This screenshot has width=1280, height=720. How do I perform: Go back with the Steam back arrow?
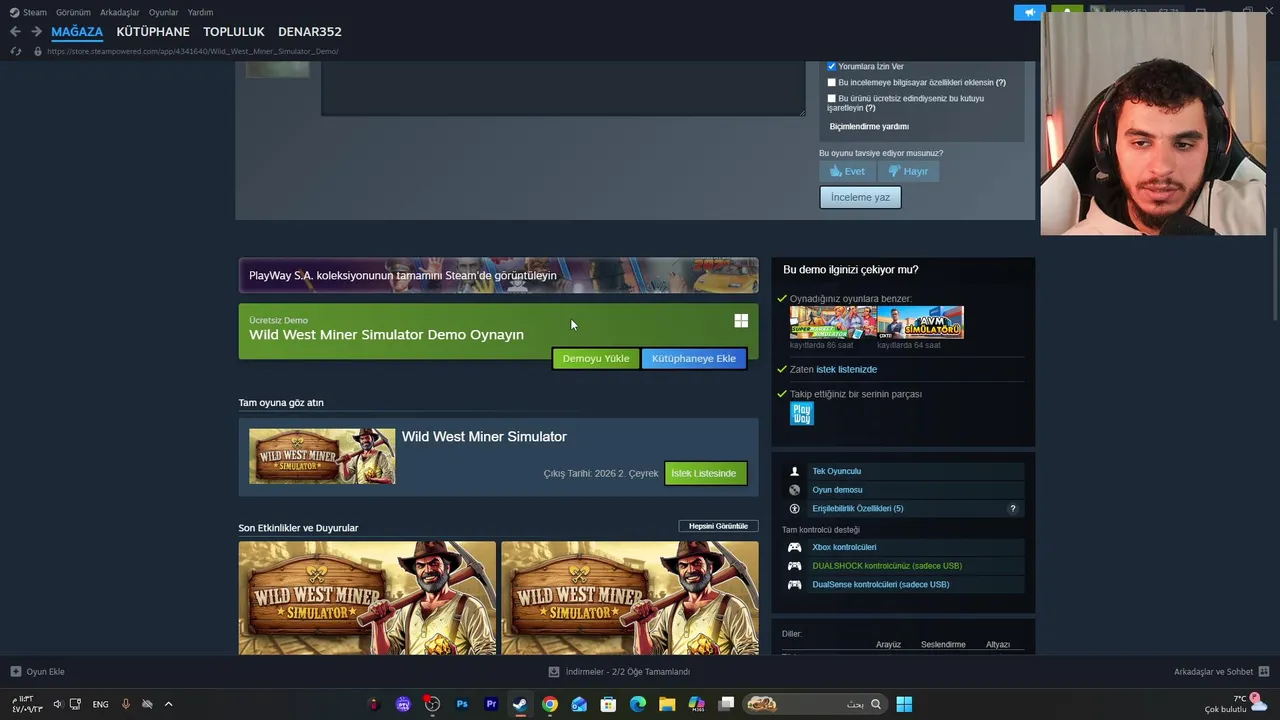(x=15, y=32)
